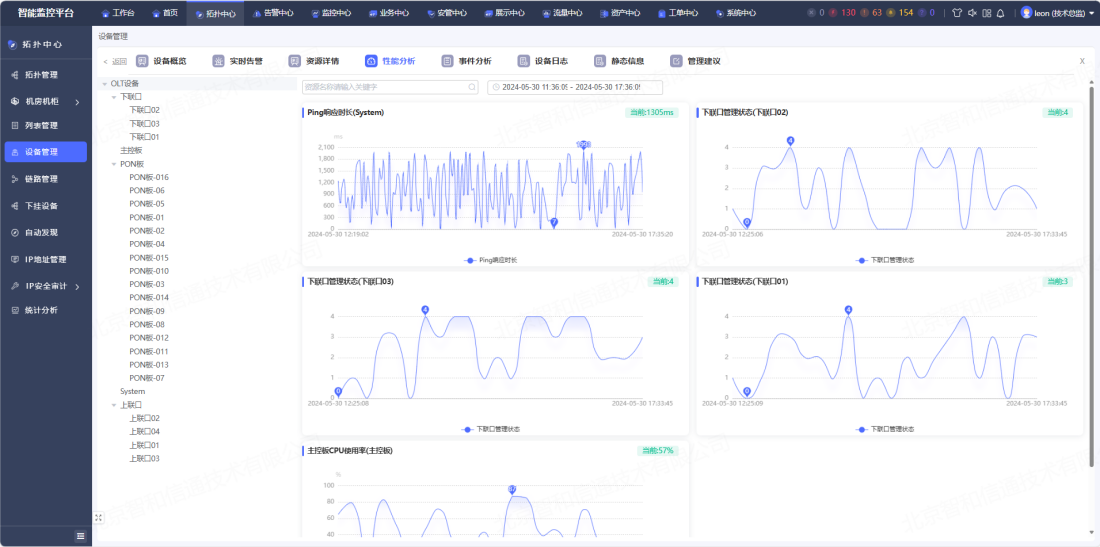
Task: Select 下联口02 in the tree
Action: pyautogui.click(x=145, y=110)
